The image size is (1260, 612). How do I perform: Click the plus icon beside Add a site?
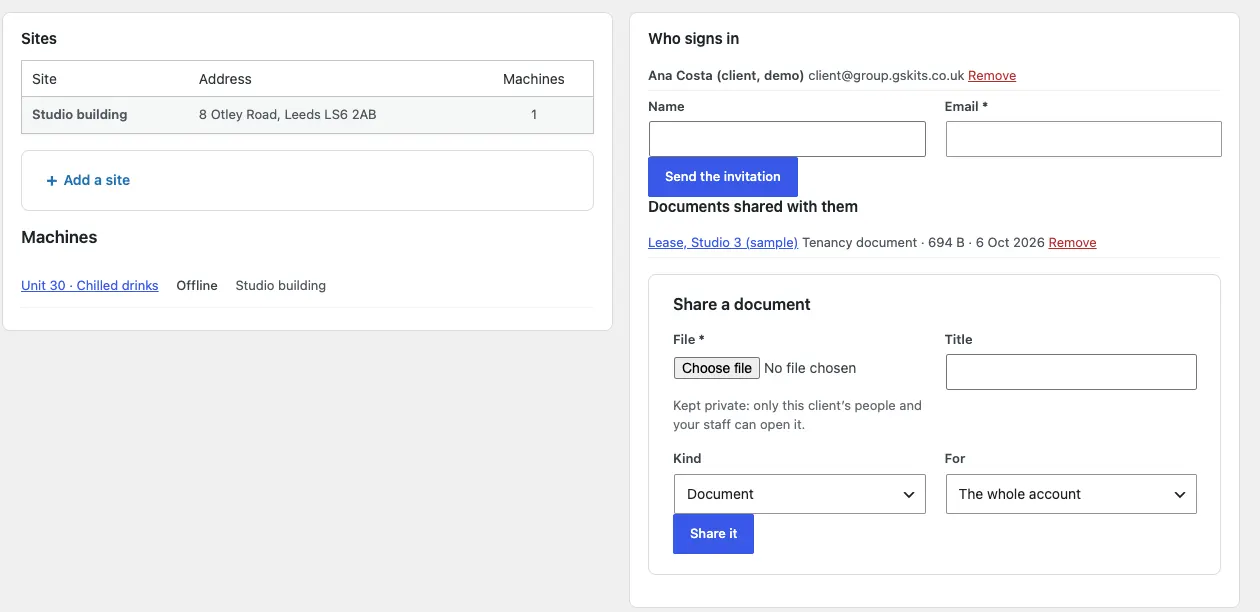(52, 181)
